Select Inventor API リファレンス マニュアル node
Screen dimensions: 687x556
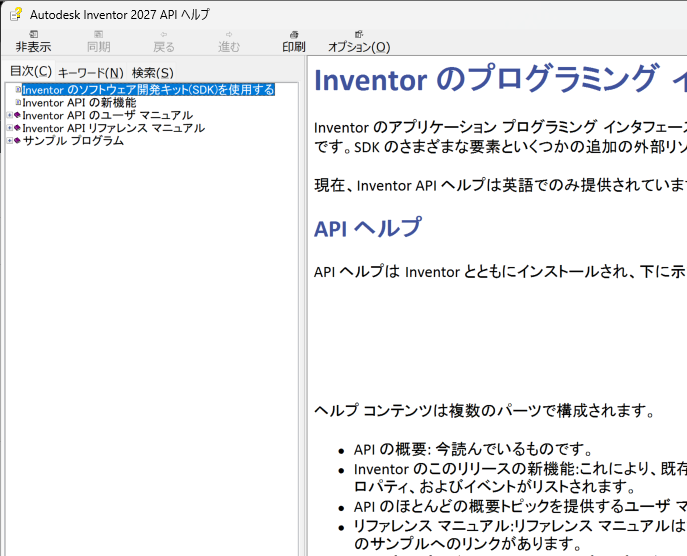click(113, 128)
